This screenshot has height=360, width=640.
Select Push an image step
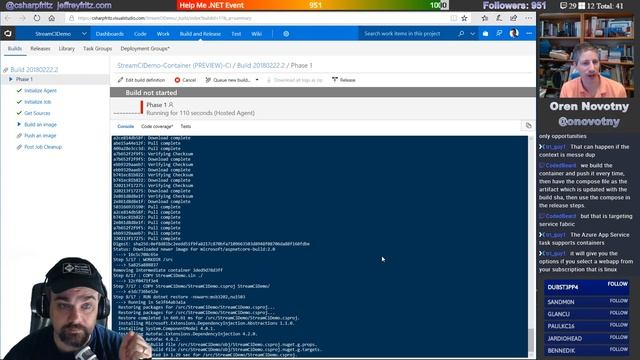coord(40,136)
